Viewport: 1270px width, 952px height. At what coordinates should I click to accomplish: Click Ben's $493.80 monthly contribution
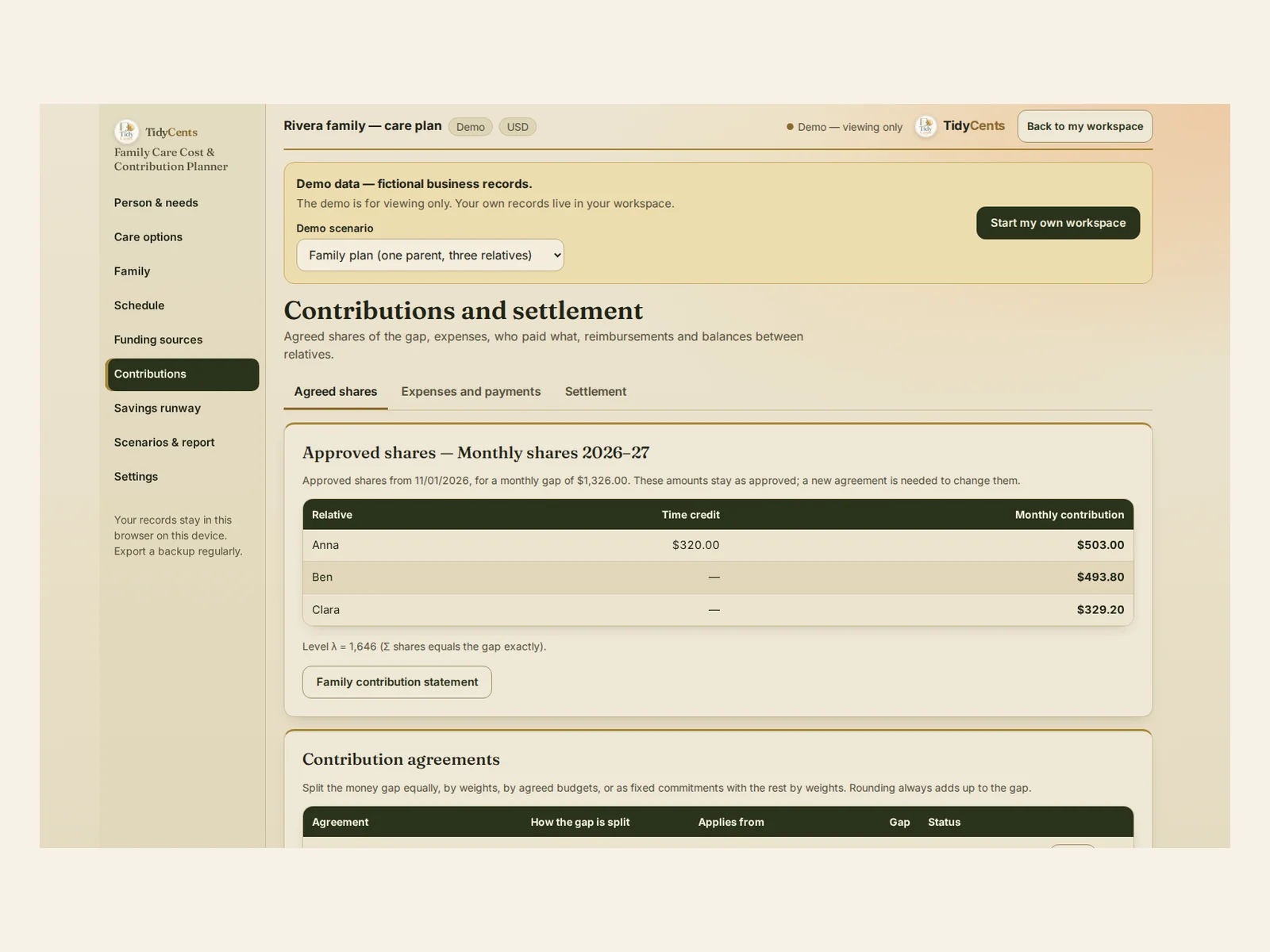[x=1100, y=577]
